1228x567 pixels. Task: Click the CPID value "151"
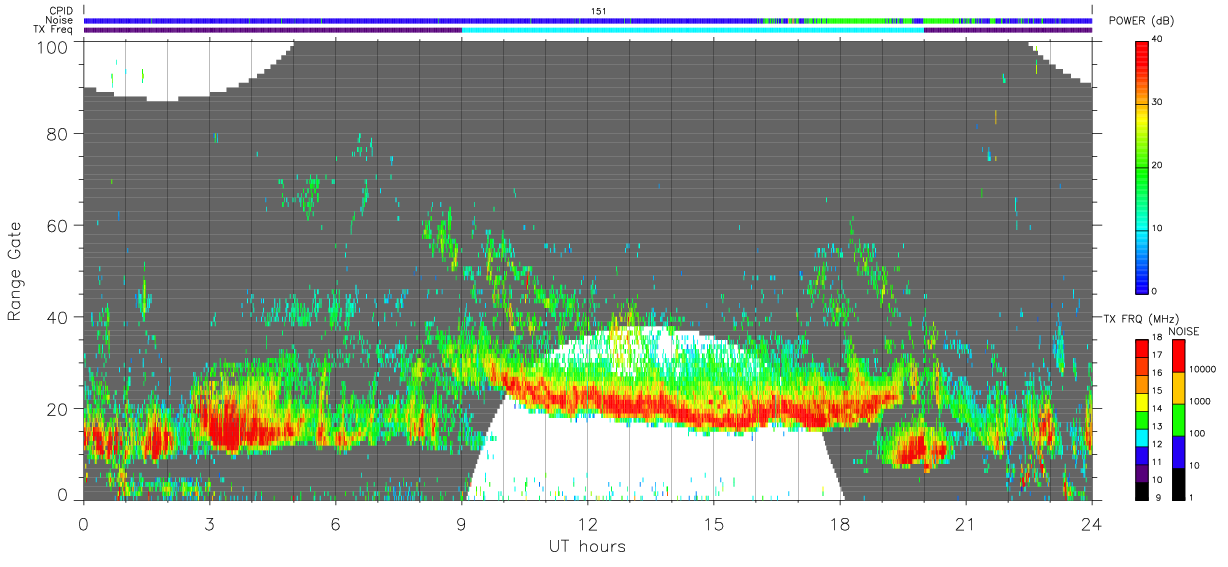point(598,11)
